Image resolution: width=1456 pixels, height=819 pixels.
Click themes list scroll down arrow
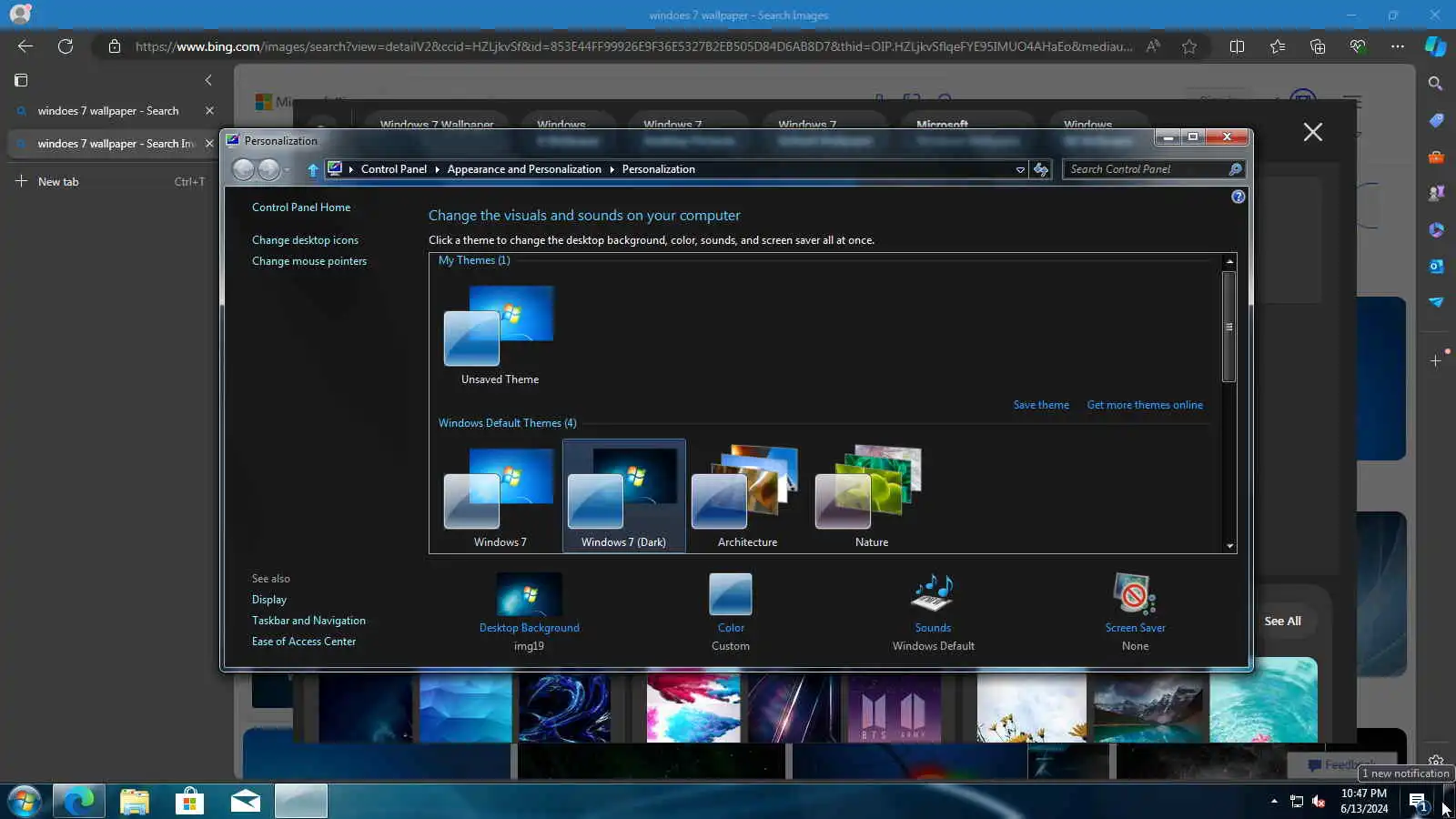1229,546
